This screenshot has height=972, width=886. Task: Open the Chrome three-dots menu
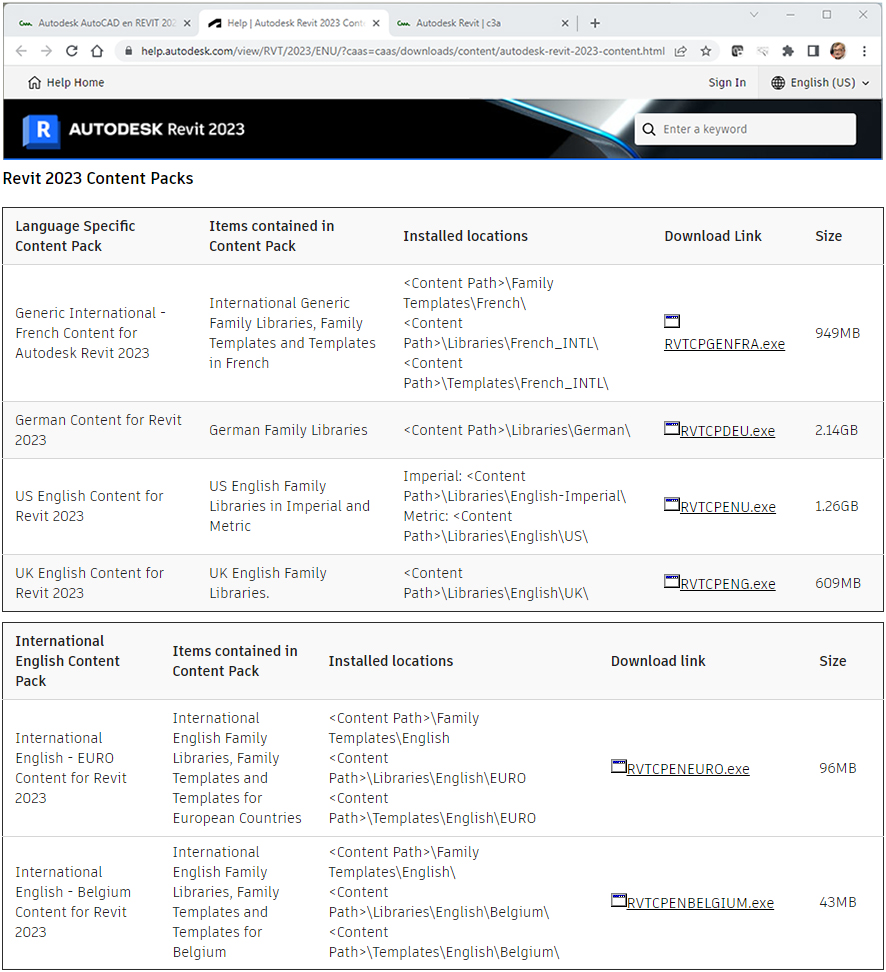[x=864, y=51]
